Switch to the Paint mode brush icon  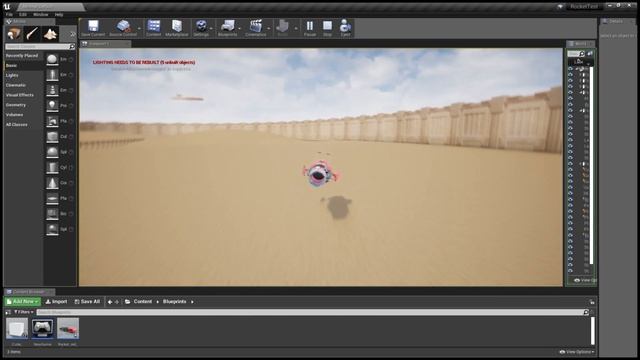tap(32, 34)
